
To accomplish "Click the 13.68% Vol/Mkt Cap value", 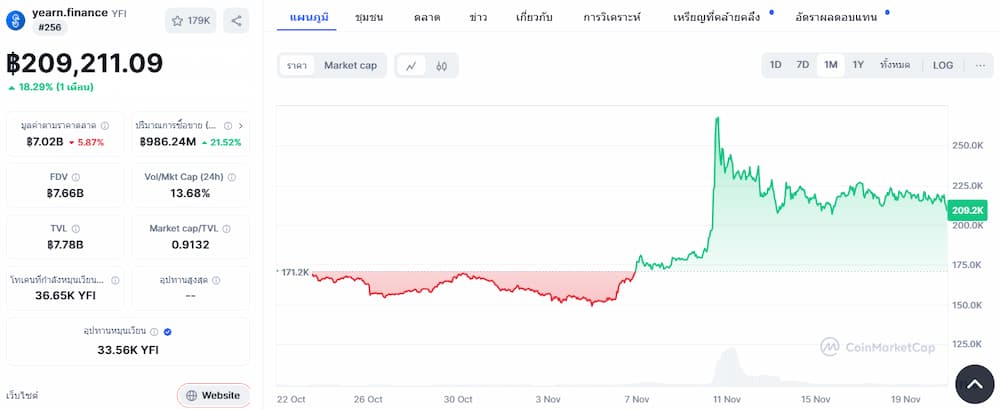I will click(190, 193).
